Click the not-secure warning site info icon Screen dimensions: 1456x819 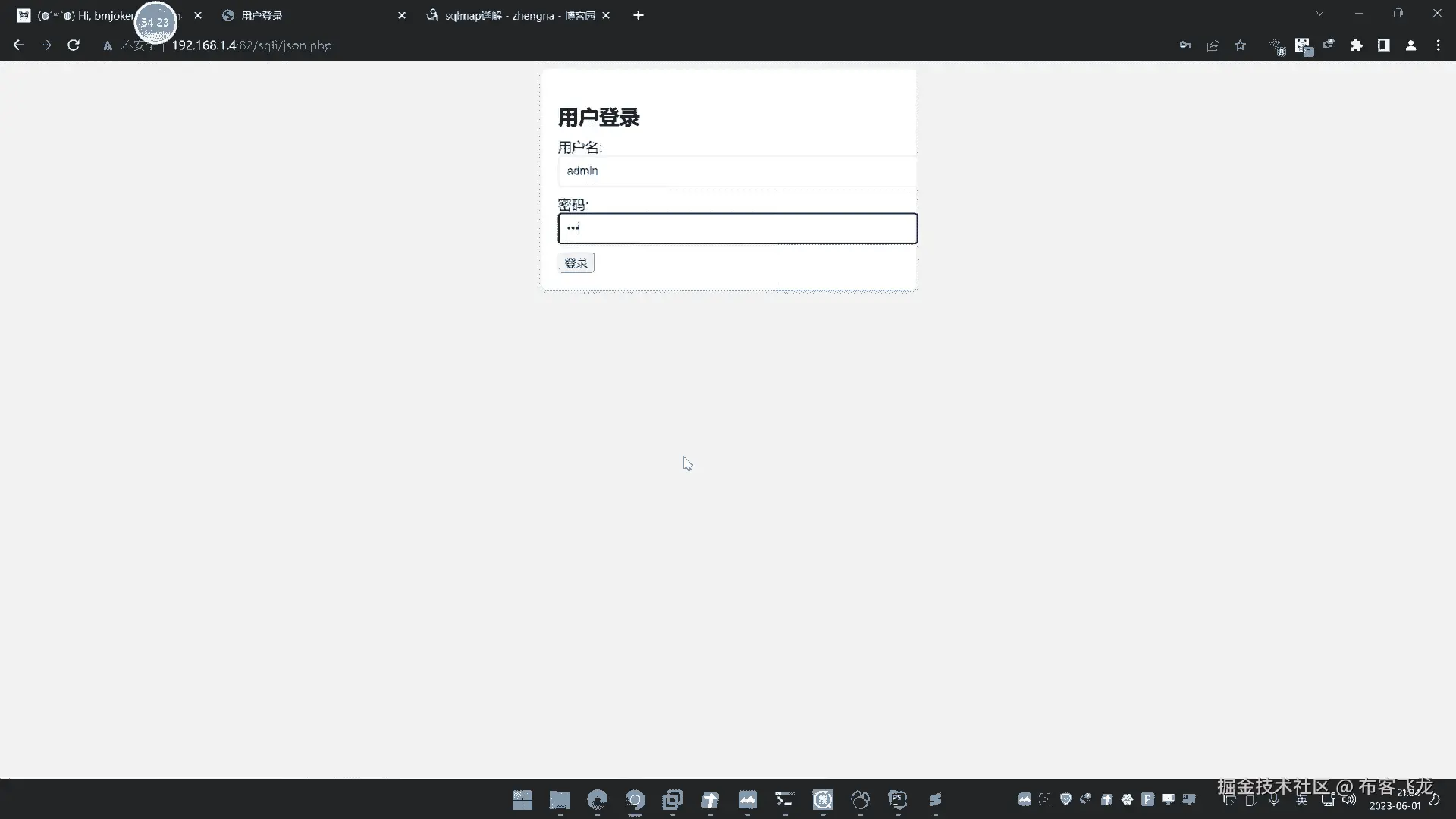point(108,45)
